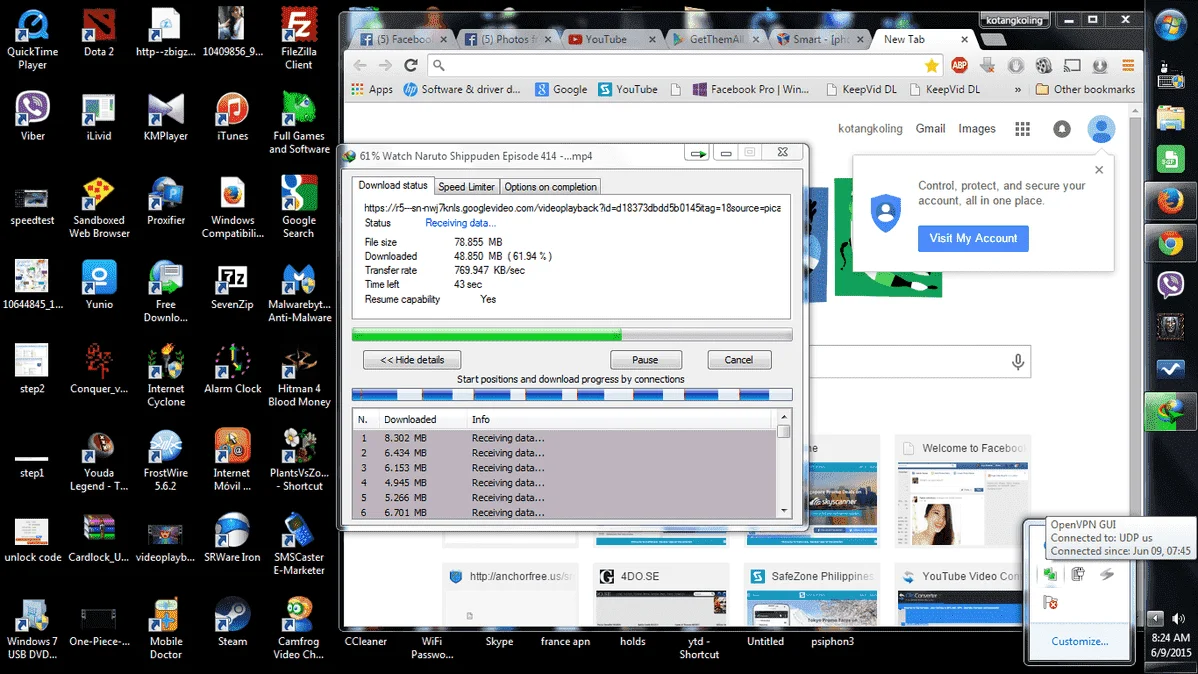The height and width of the screenshot is (674, 1198).
Task: Open QuickTime Player desktop icon
Action: (x=32, y=40)
